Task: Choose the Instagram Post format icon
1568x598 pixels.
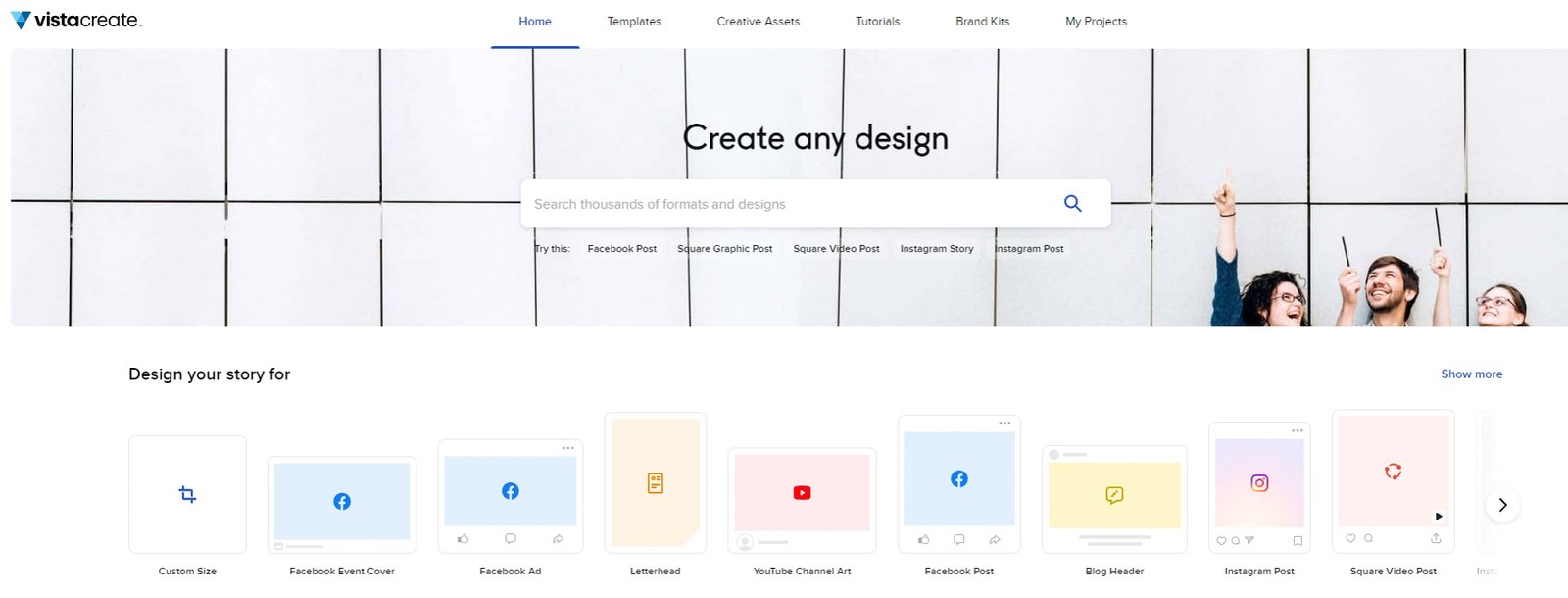Action: click(1259, 483)
